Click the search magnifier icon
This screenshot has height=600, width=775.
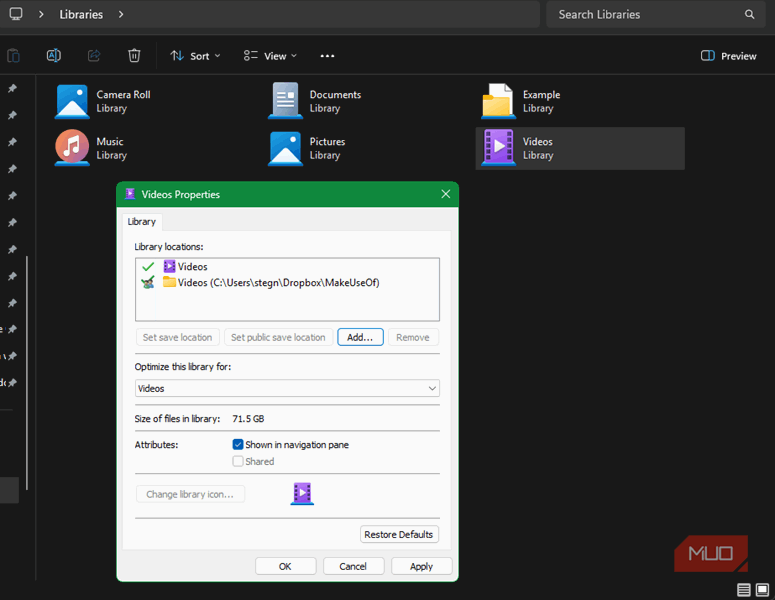[750, 14]
